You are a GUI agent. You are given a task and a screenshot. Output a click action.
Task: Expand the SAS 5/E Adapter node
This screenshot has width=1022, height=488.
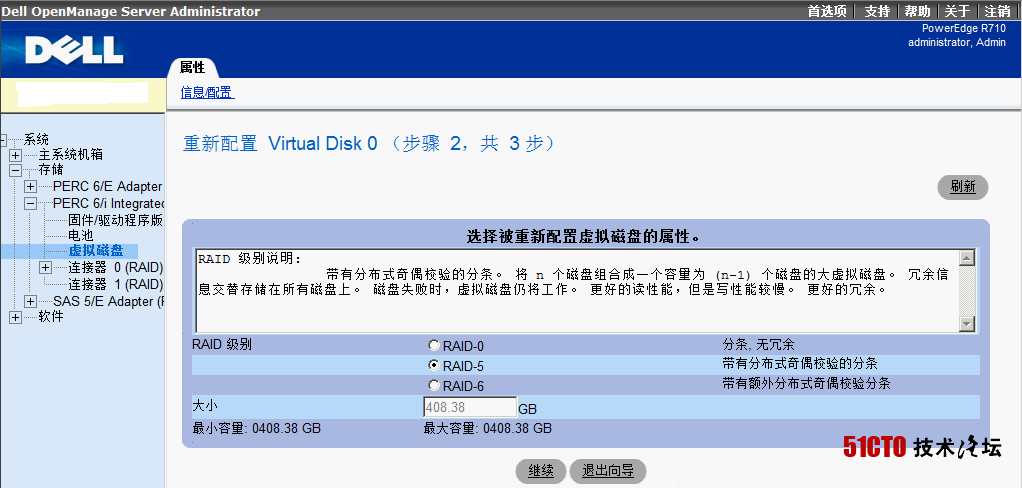tap(31, 301)
